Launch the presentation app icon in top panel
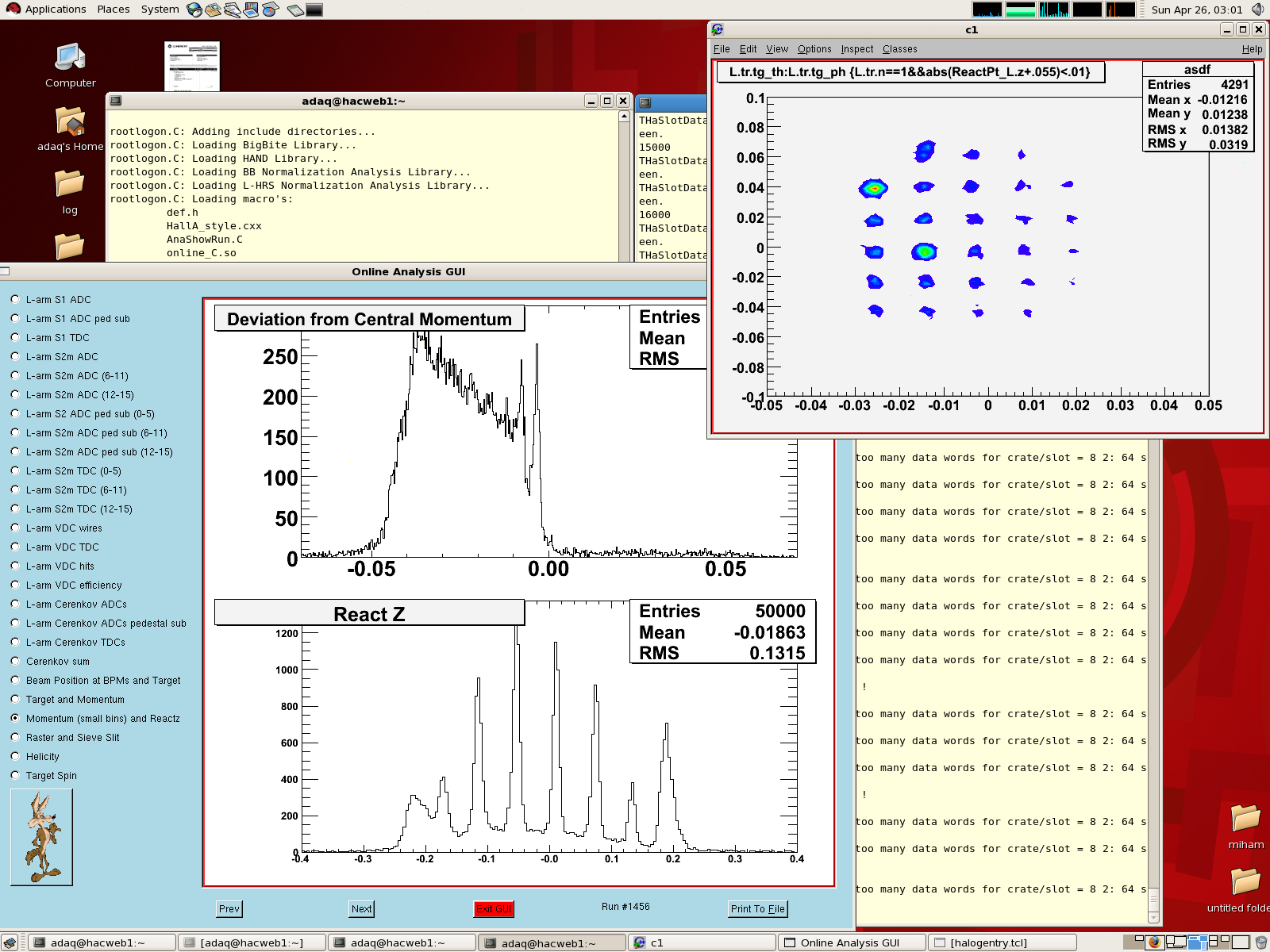 (x=251, y=10)
